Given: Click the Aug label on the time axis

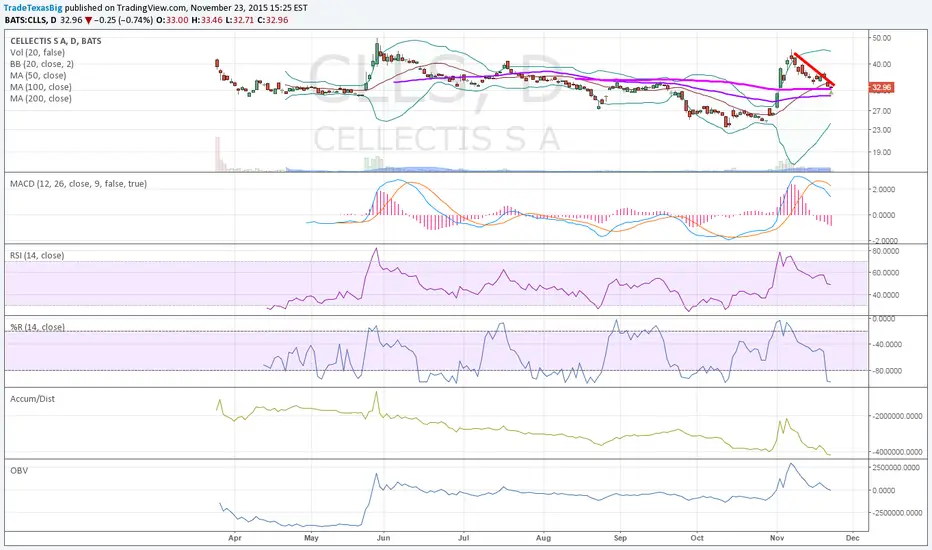Looking at the screenshot, I should [543, 538].
